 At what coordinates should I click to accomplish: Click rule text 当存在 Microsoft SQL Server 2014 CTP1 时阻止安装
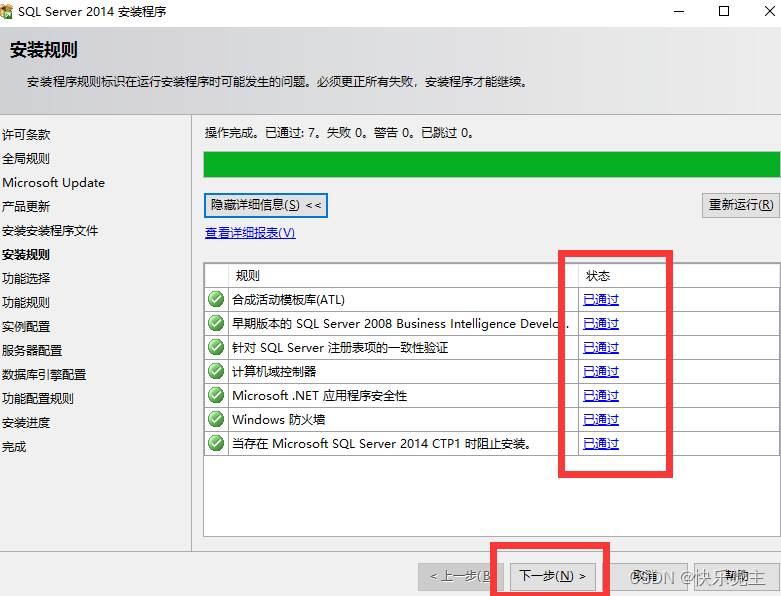click(381, 443)
